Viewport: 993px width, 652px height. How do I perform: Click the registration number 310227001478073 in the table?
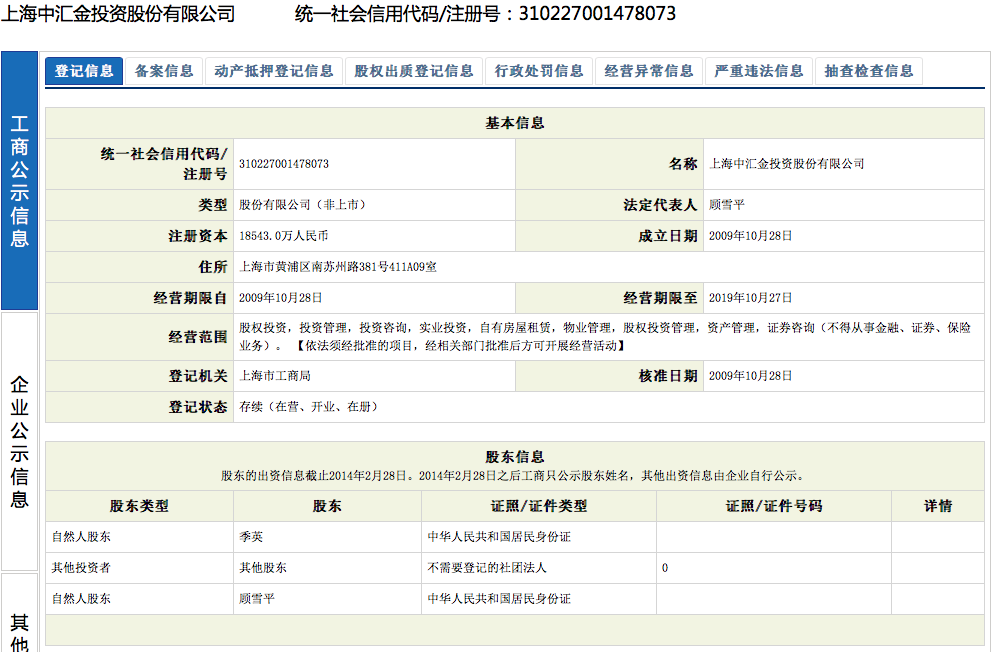[284, 164]
